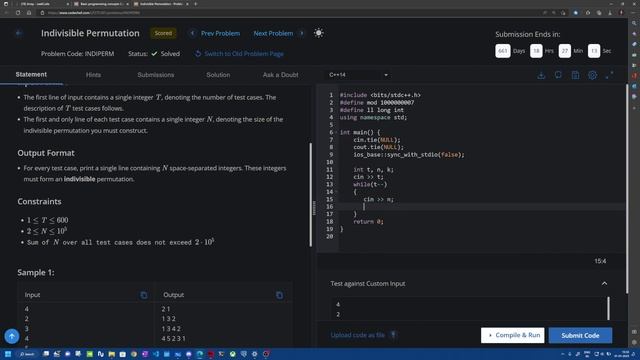
Task: Go to Prev Problem
Action: pos(220,33)
